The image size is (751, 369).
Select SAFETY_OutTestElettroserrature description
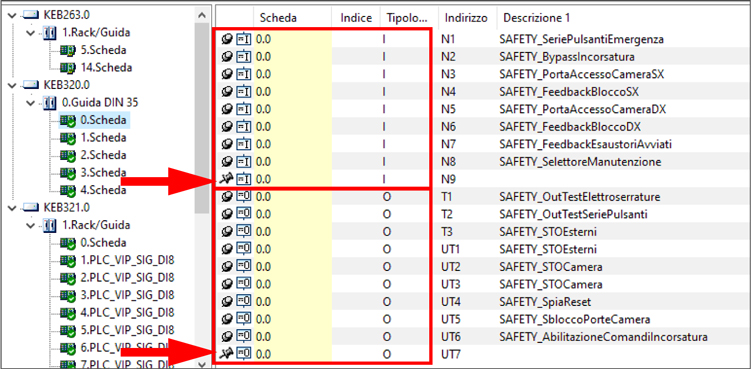580,197
